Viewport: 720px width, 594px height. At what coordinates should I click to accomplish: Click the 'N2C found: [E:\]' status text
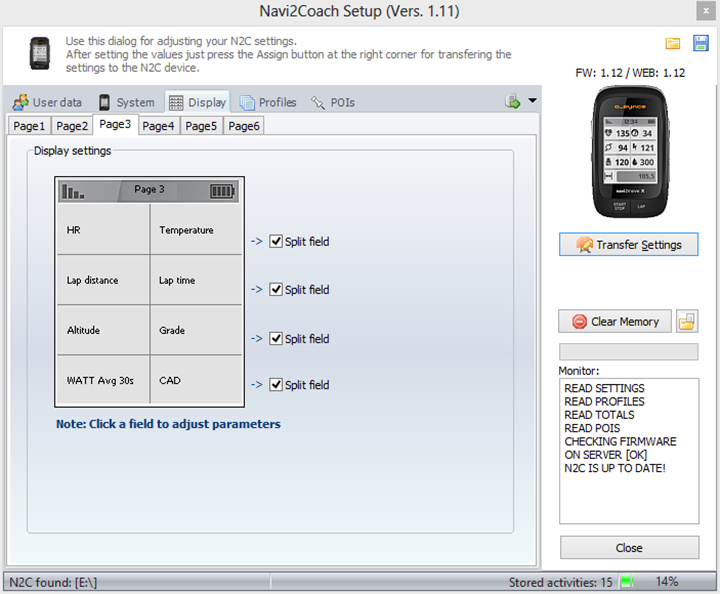click(x=53, y=582)
